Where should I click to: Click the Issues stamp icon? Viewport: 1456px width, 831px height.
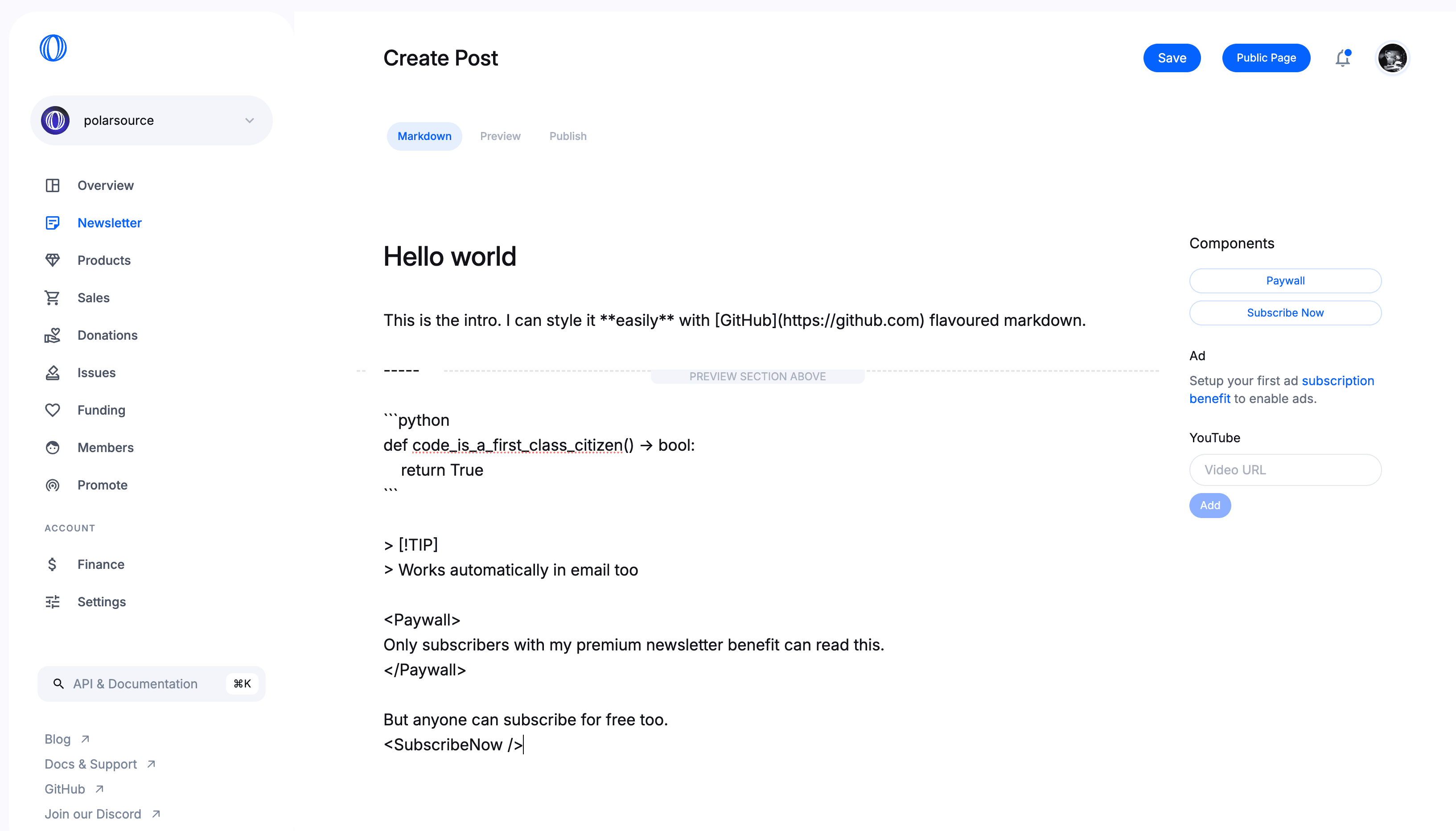[53, 373]
